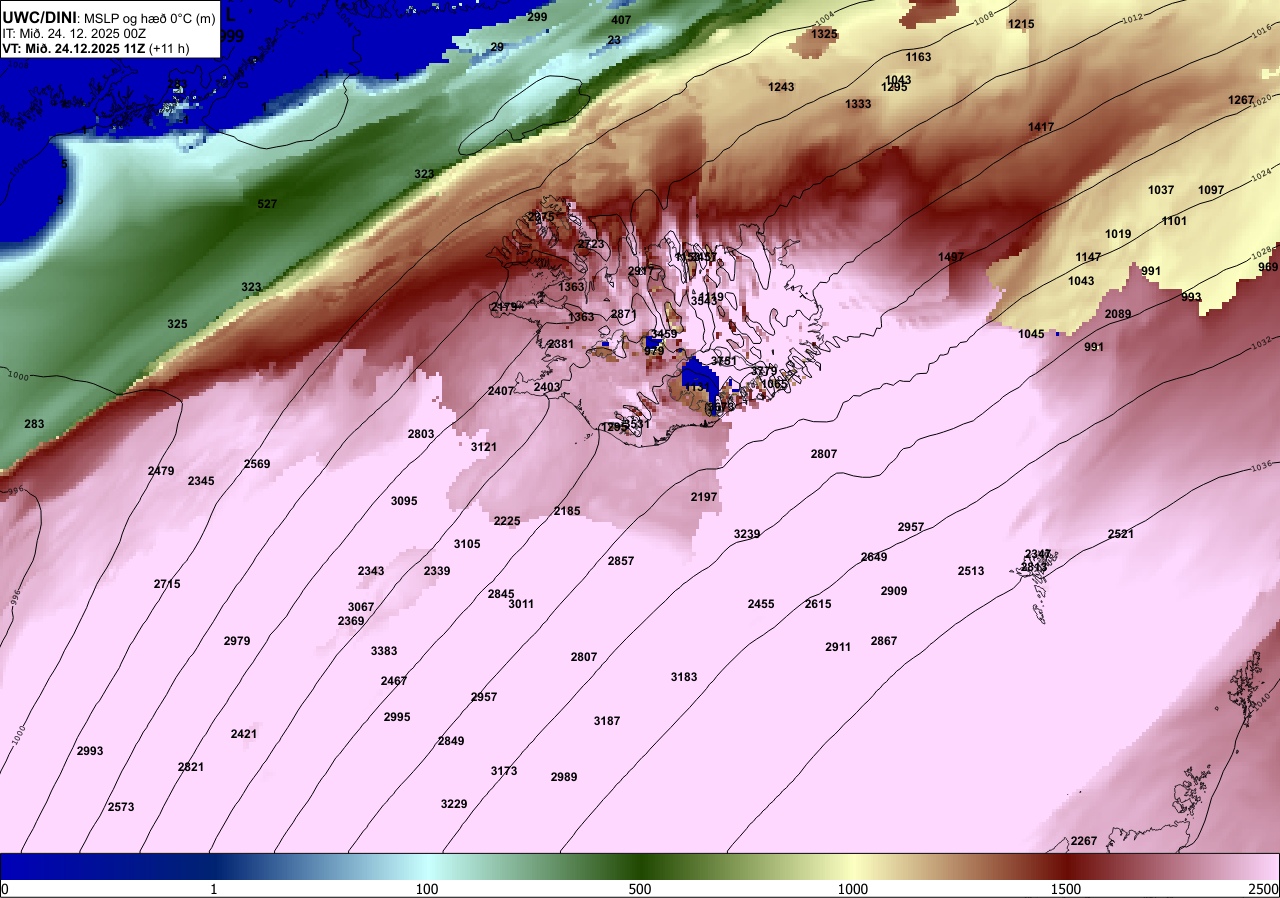Click the value 1163 on the map

pyautogui.click(x=918, y=57)
